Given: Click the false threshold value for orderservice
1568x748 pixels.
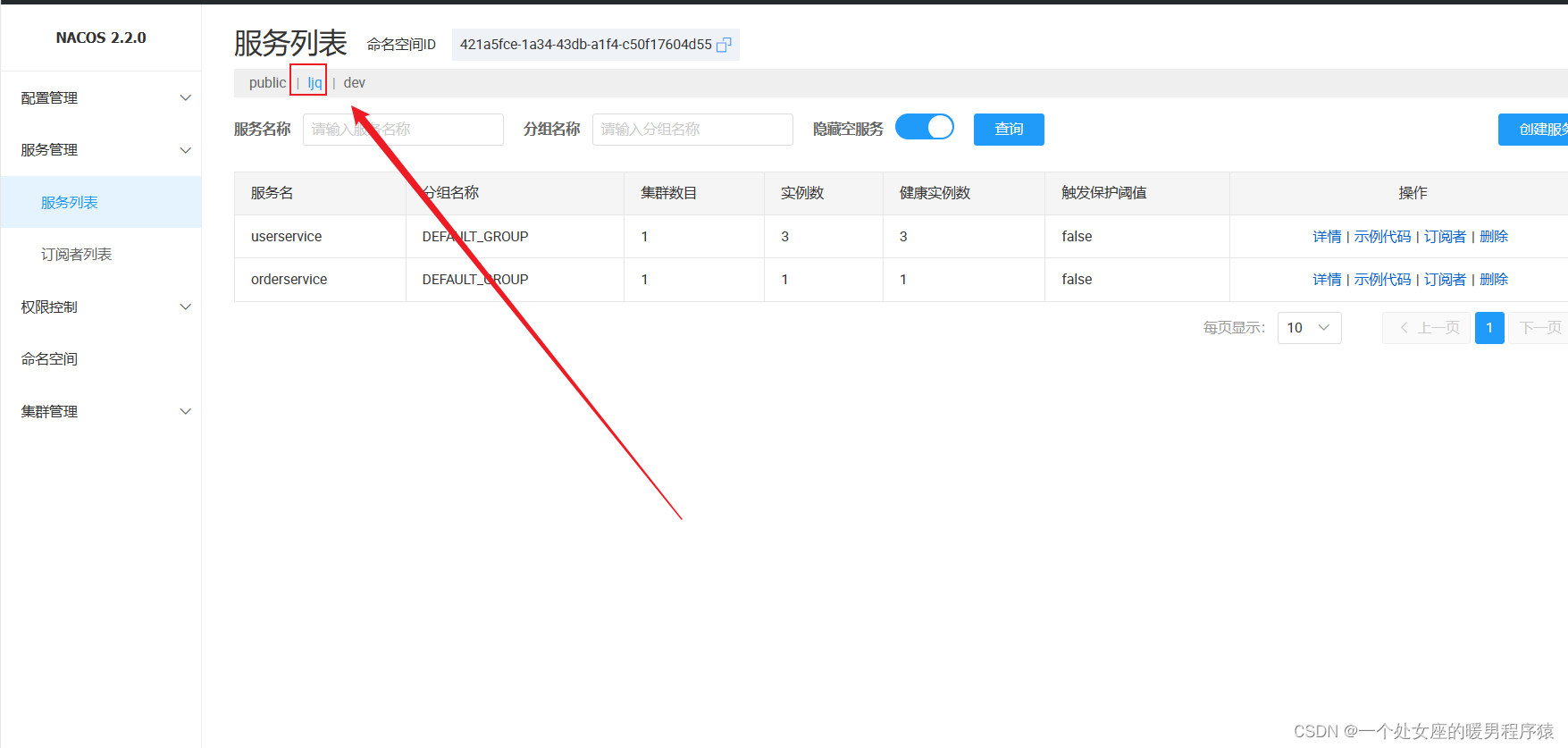Looking at the screenshot, I should 1077,280.
